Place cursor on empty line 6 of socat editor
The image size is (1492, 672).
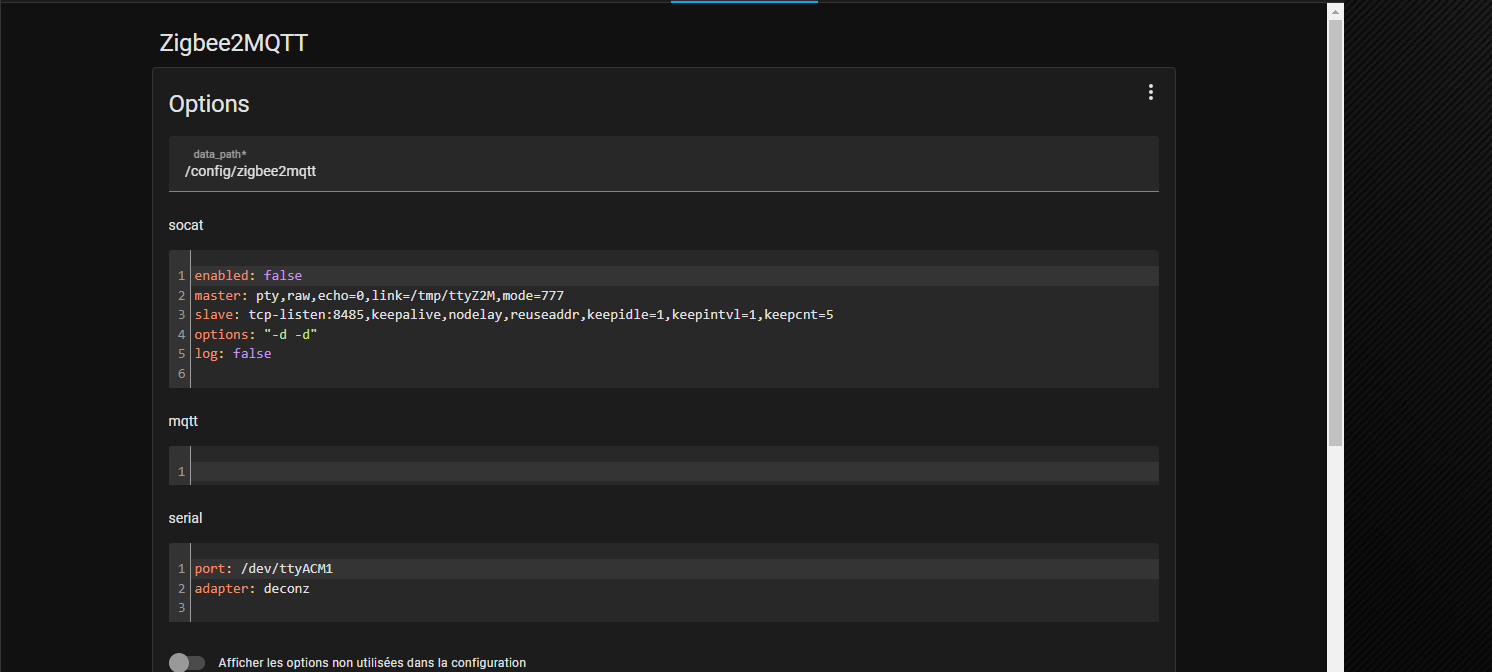674,374
